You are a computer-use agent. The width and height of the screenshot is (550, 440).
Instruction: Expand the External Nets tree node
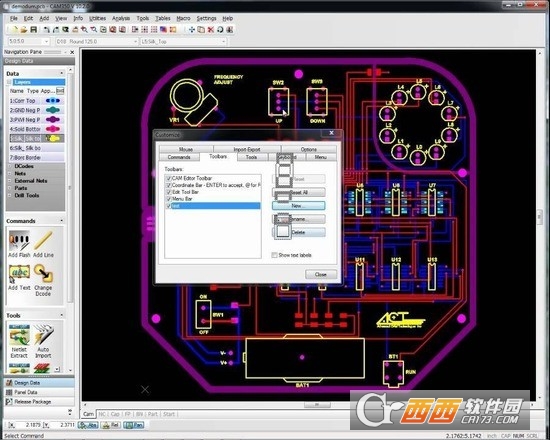pos(9,181)
